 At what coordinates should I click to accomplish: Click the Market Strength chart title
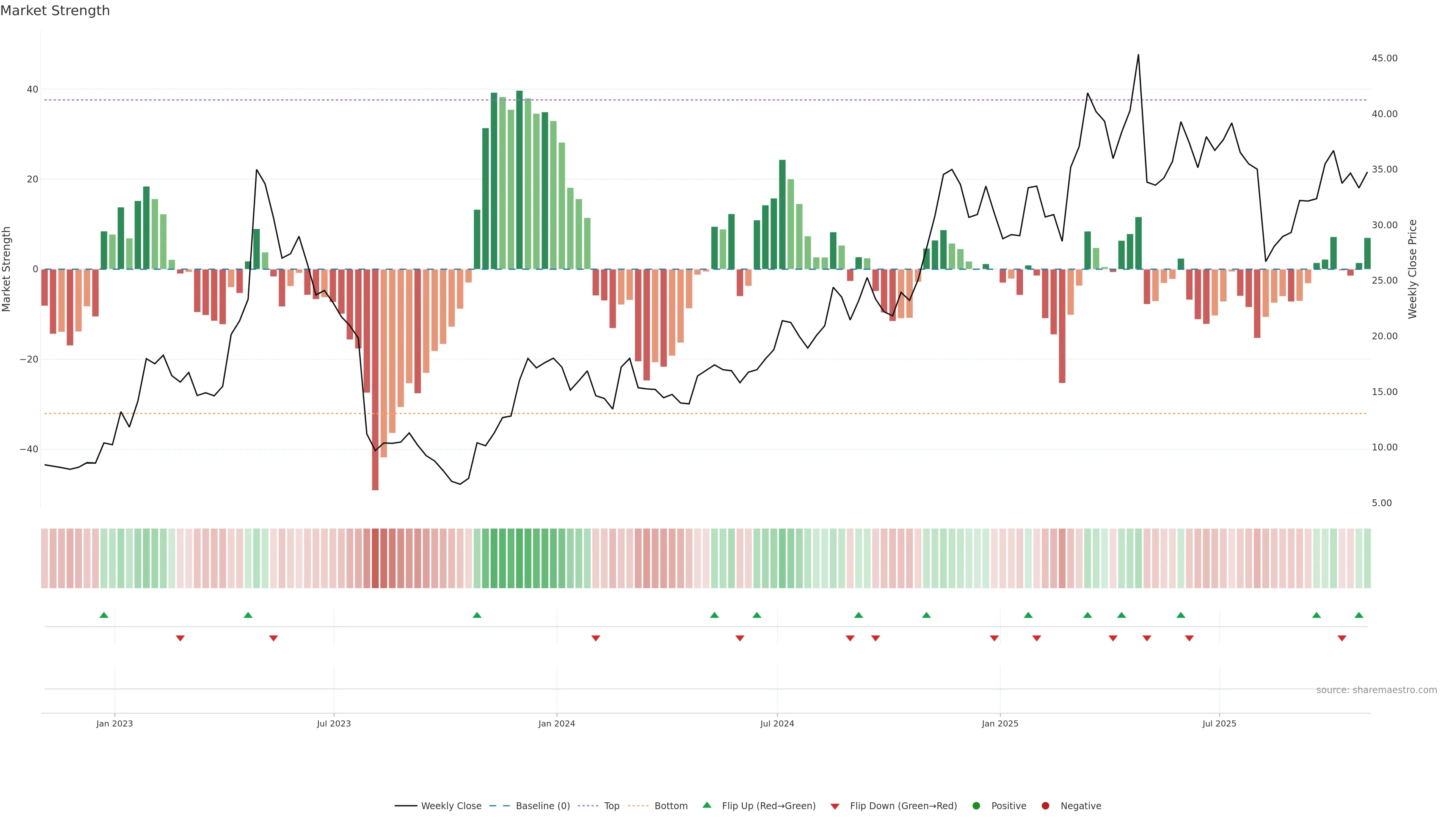tap(55, 11)
